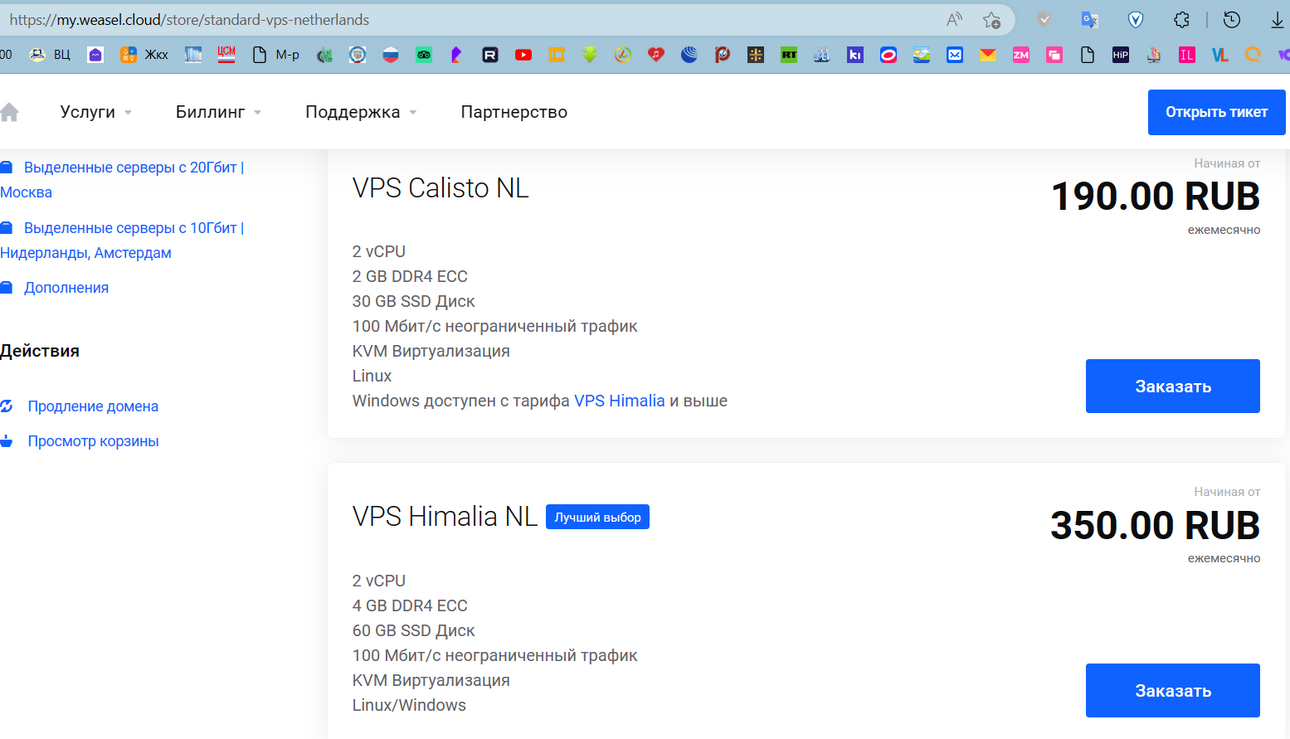Click the 350.00 RUB price

click(1155, 525)
